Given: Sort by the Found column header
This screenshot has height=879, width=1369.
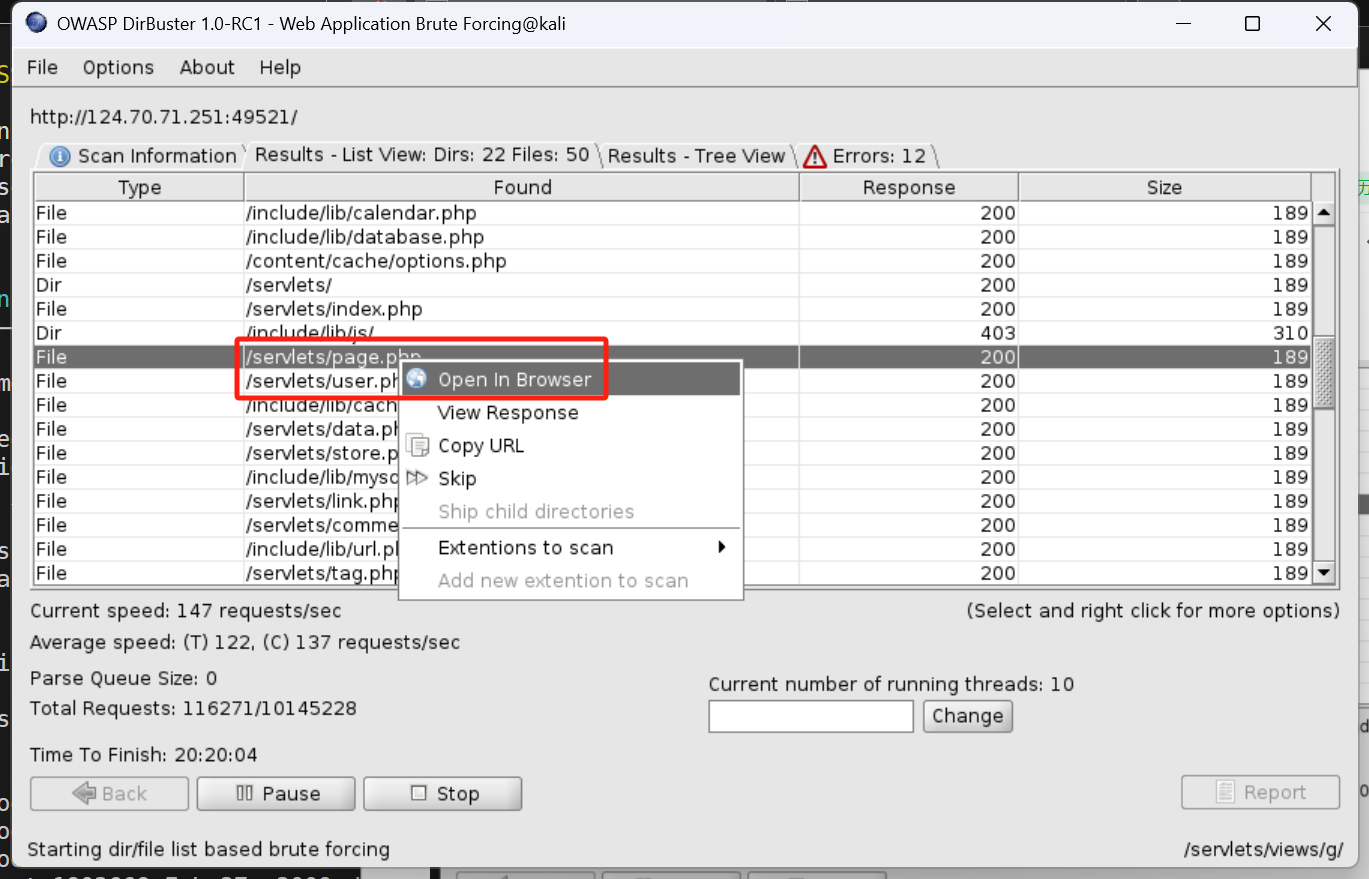Looking at the screenshot, I should 522,187.
